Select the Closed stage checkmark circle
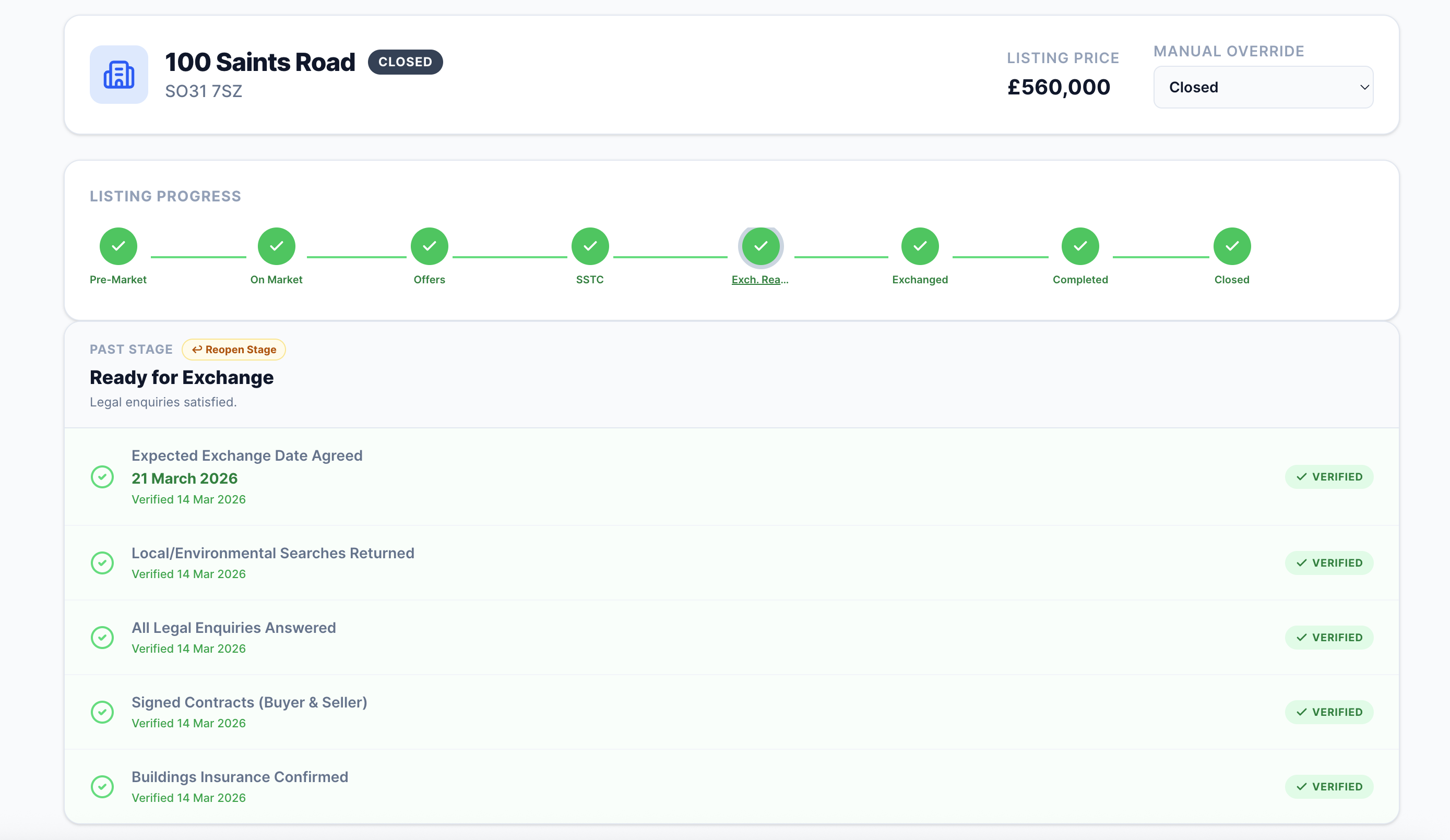Viewport: 1450px width, 840px height. tap(1232, 246)
